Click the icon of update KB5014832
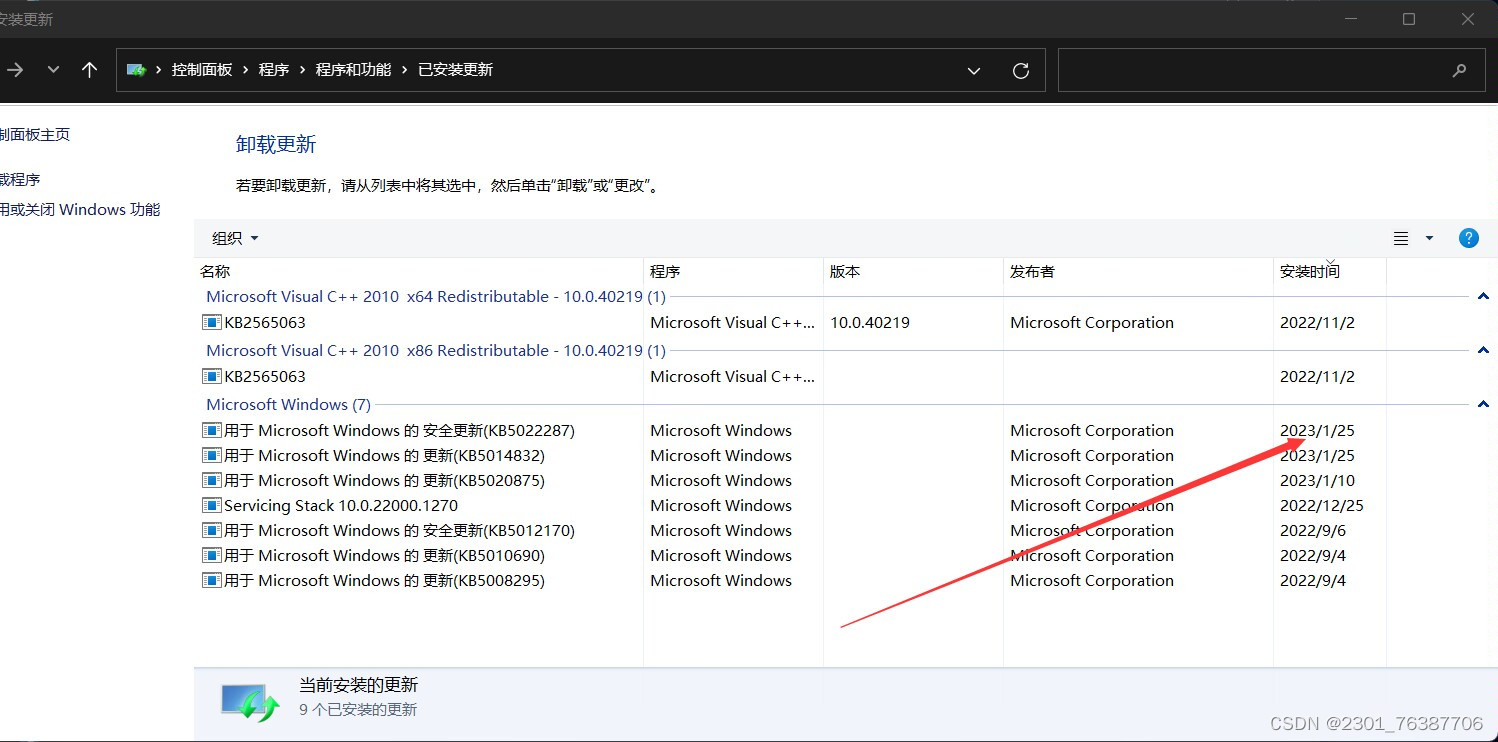This screenshot has height=742, width=1498. (211, 456)
